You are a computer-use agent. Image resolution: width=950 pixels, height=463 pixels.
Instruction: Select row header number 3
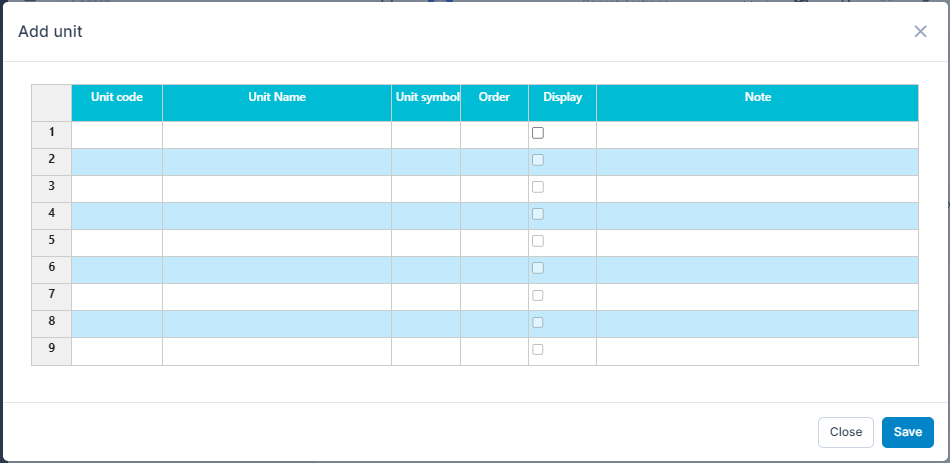51,187
